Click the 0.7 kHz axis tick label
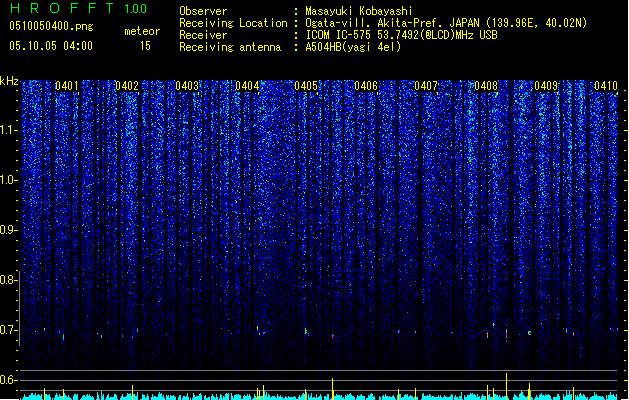This screenshot has height=400, width=629. [x=8, y=330]
